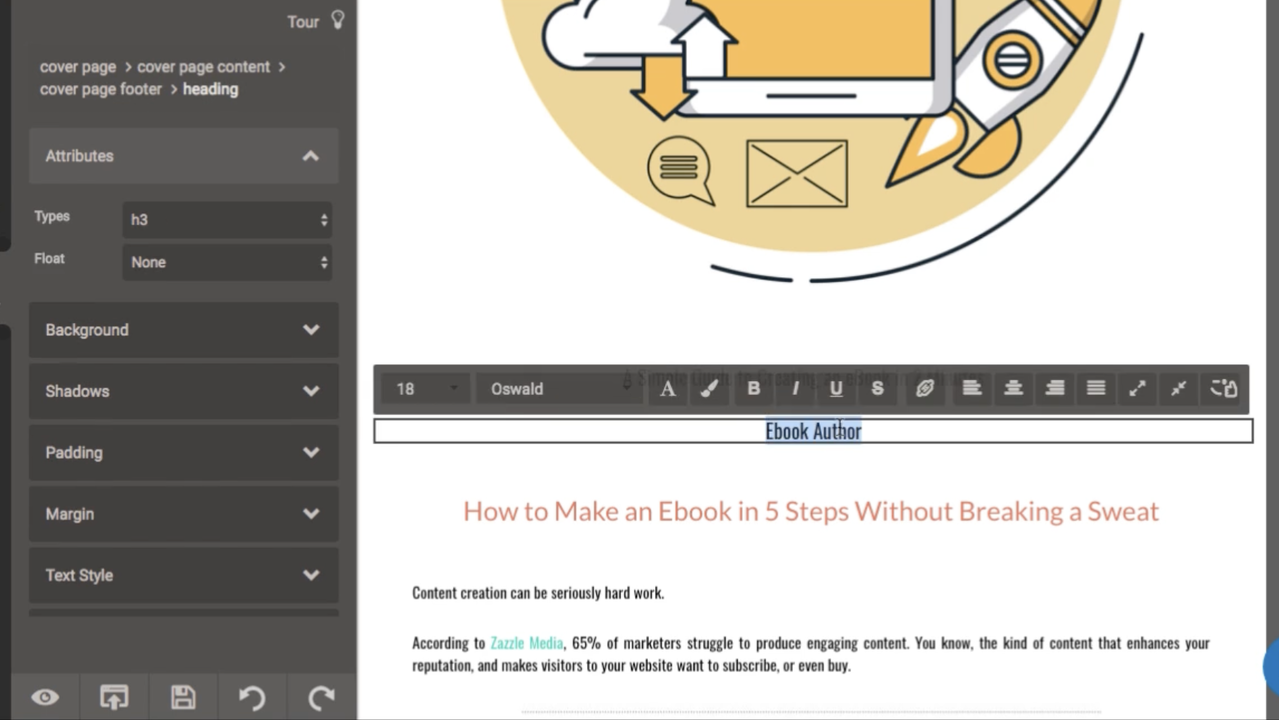Image resolution: width=1279 pixels, height=720 pixels.
Task: Click the save floppy disk icon
Action: [183, 697]
